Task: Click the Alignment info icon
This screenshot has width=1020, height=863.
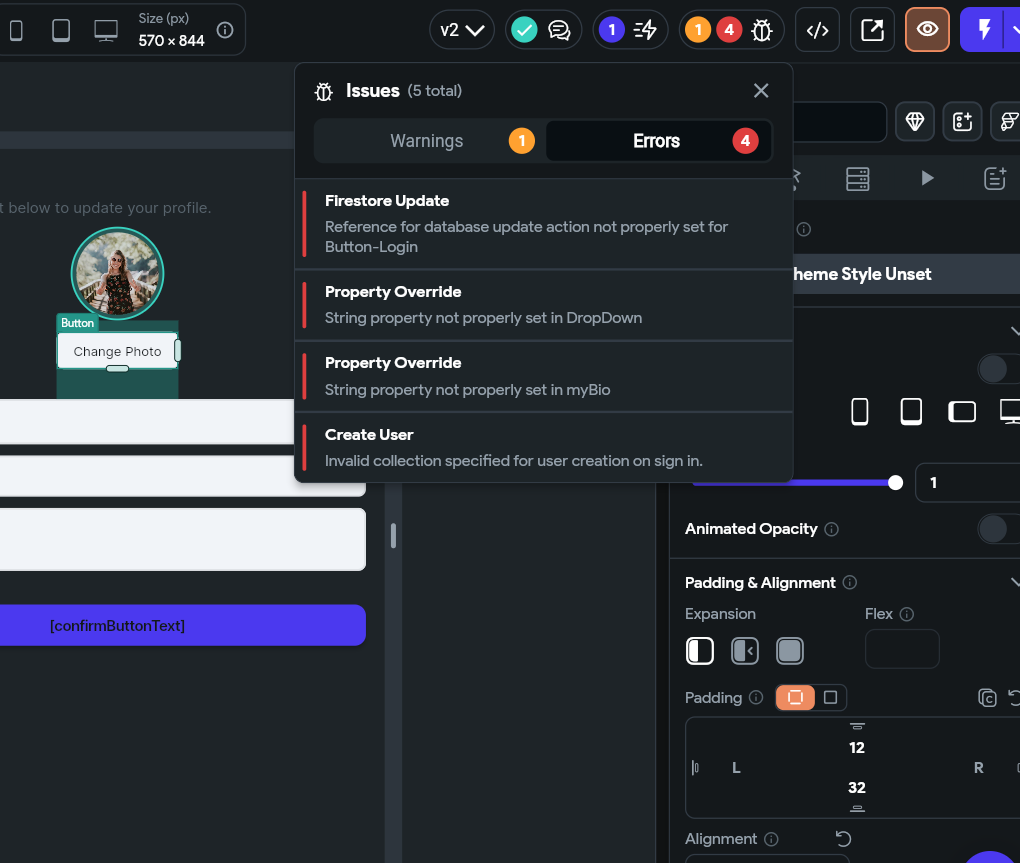Action: pyautogui.click(x=771, y=839)
